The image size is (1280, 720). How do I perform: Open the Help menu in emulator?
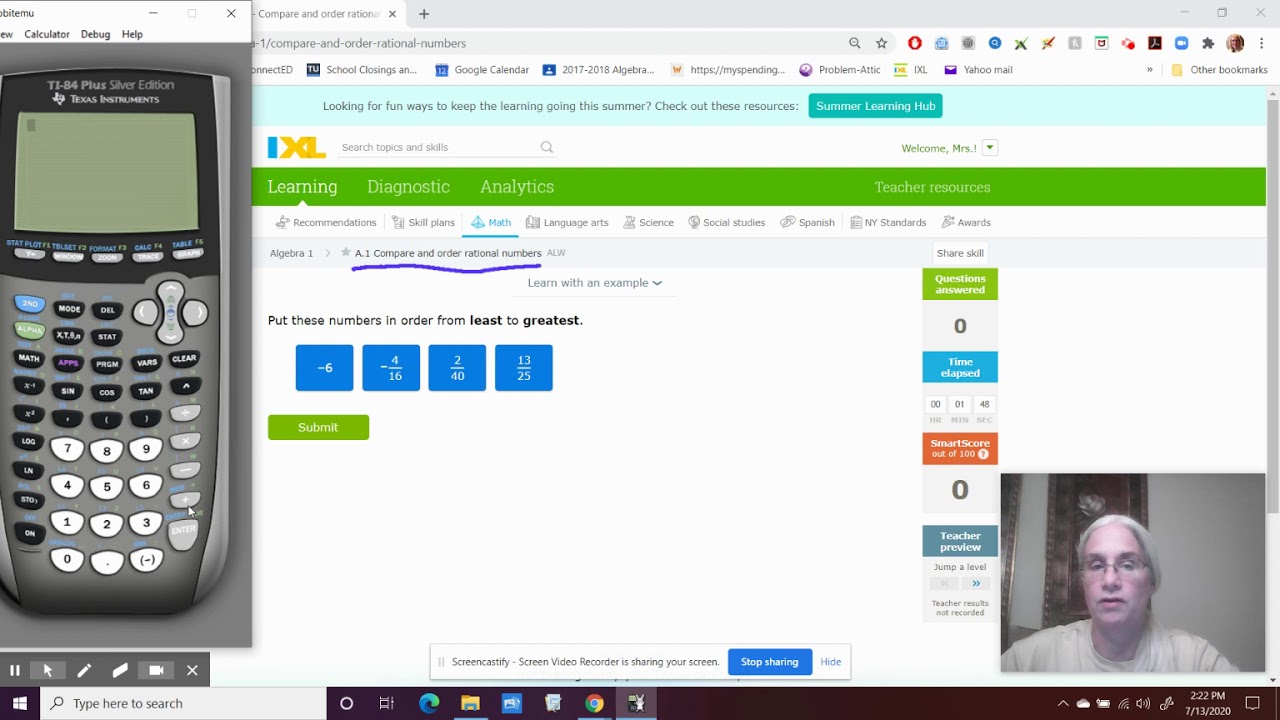(132, 34)
